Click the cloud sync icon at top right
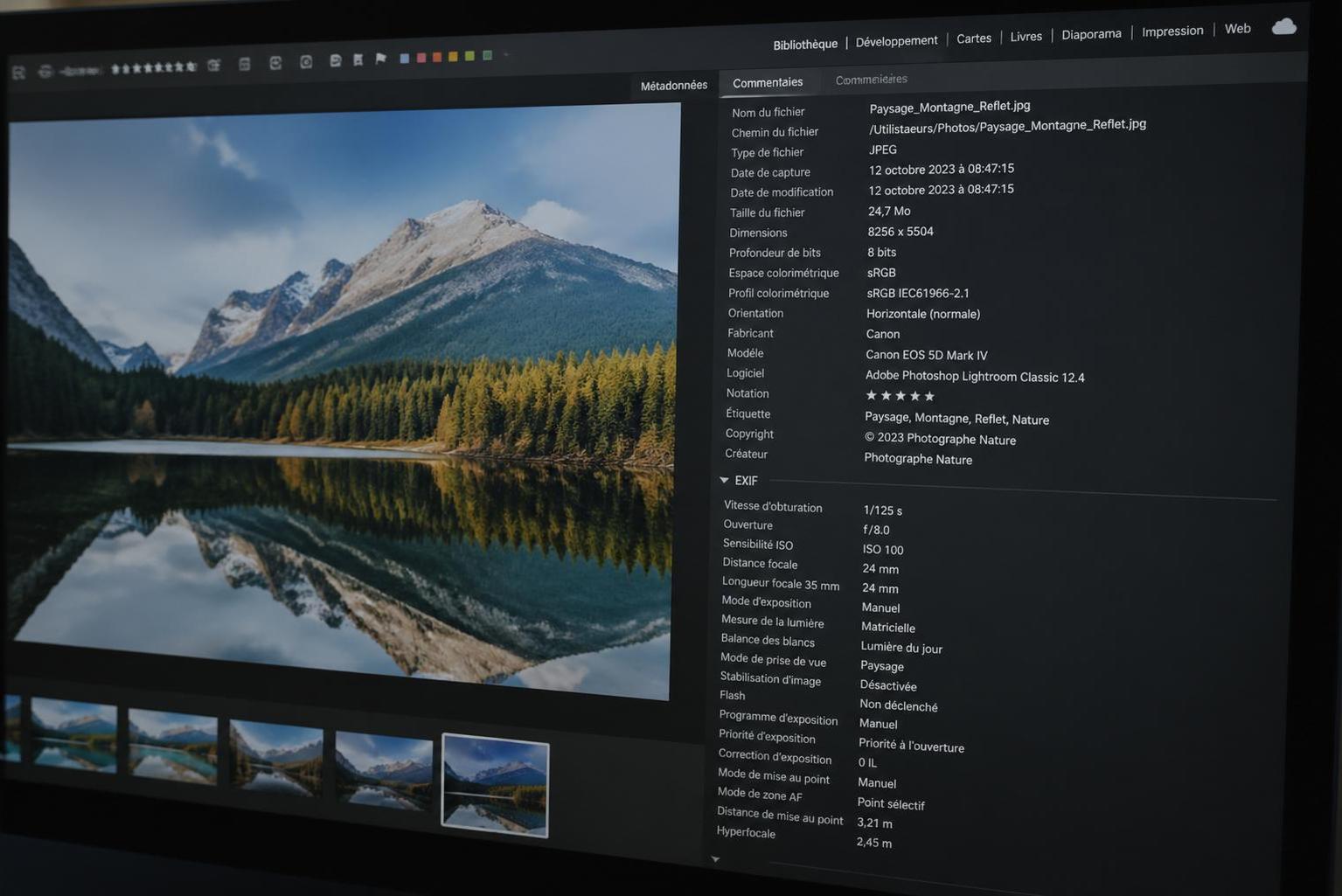 click(1283, 26)
